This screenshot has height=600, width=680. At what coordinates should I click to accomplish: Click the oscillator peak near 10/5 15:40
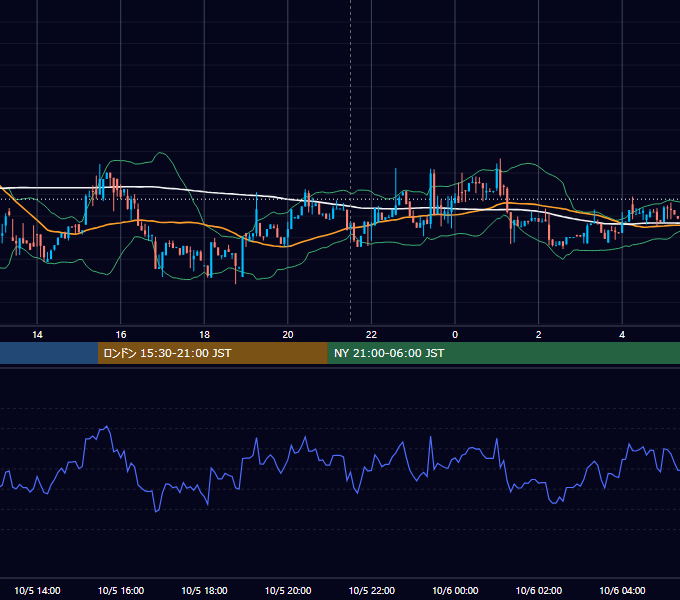pyautogui.click(x=107, y=427)
